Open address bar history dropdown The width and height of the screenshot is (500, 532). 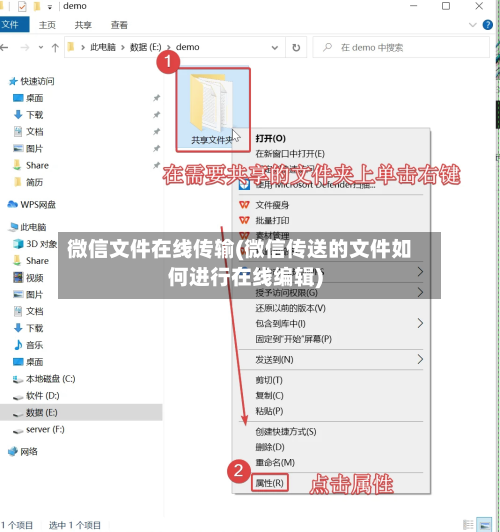pos(275,48)
